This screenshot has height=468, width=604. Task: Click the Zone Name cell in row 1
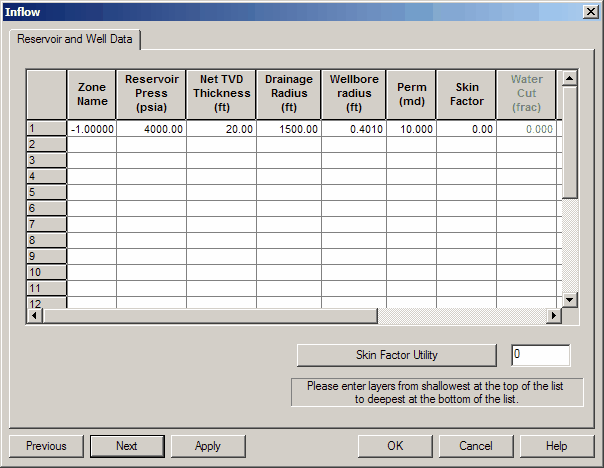click(x=91, y=129)
